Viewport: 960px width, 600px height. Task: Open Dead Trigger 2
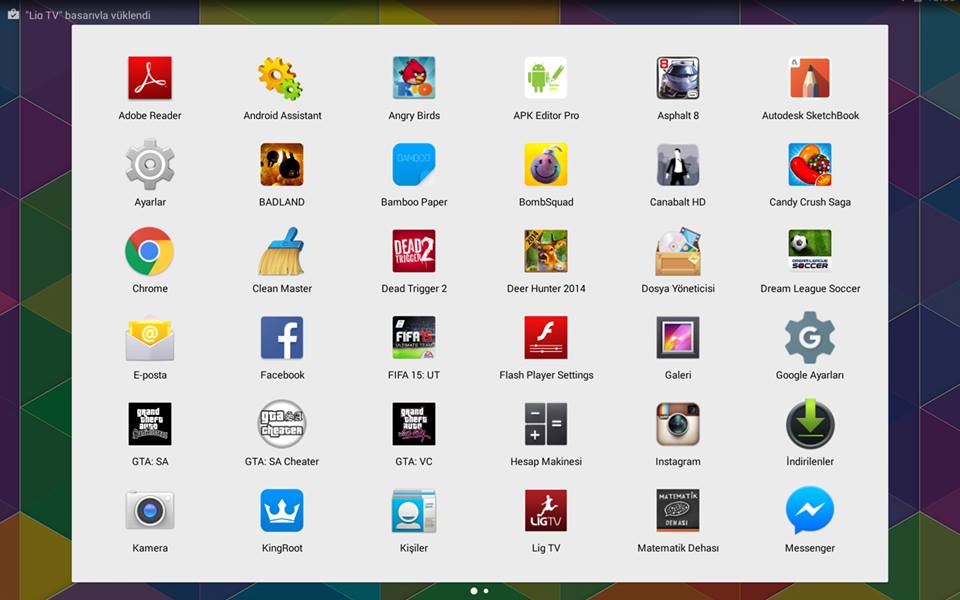[414, 251]
